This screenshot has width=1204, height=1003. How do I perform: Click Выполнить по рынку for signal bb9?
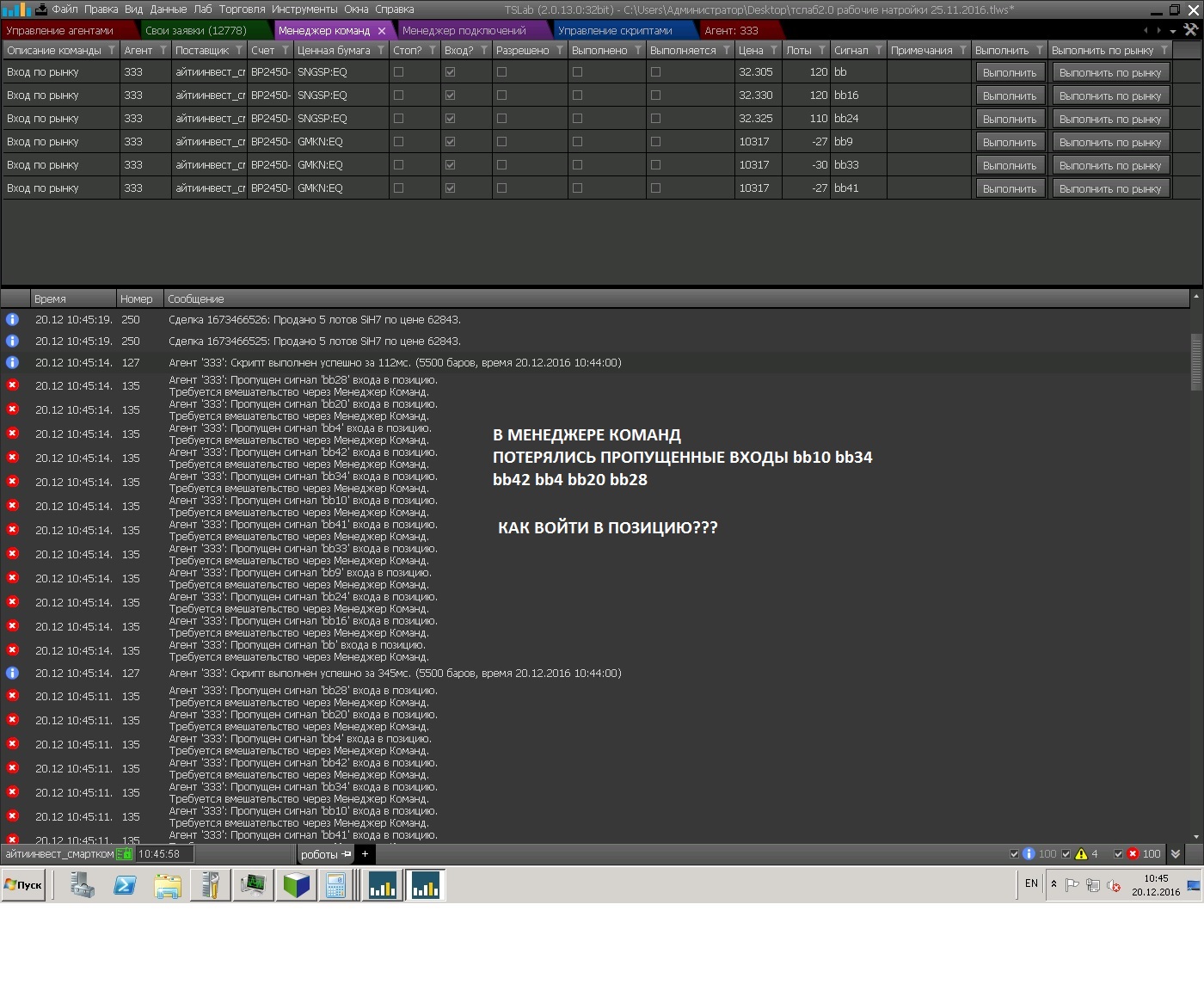click(1110, 142)
